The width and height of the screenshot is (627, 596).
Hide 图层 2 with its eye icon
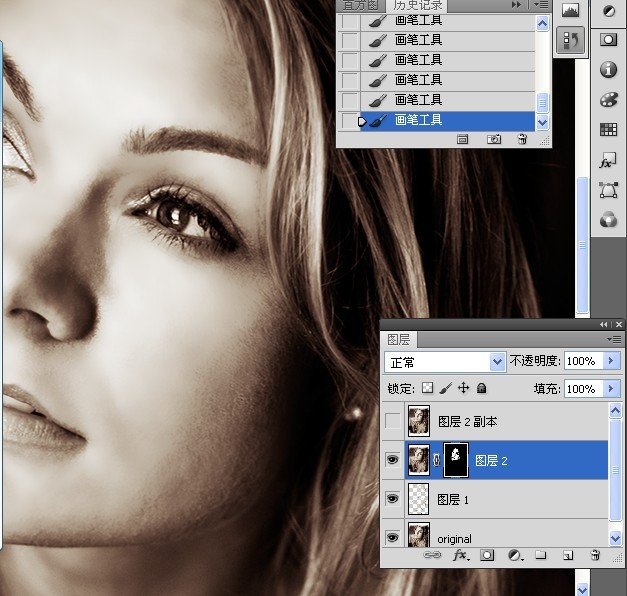(x=392, y=460)
